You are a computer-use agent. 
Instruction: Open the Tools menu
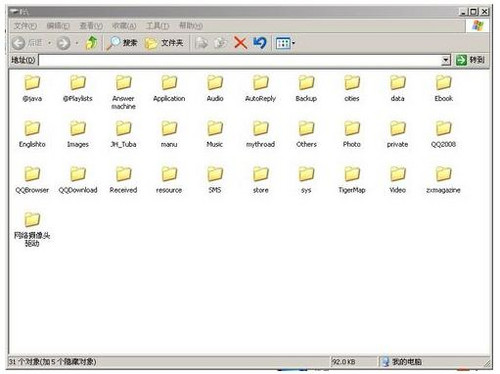tap(157, 26)
